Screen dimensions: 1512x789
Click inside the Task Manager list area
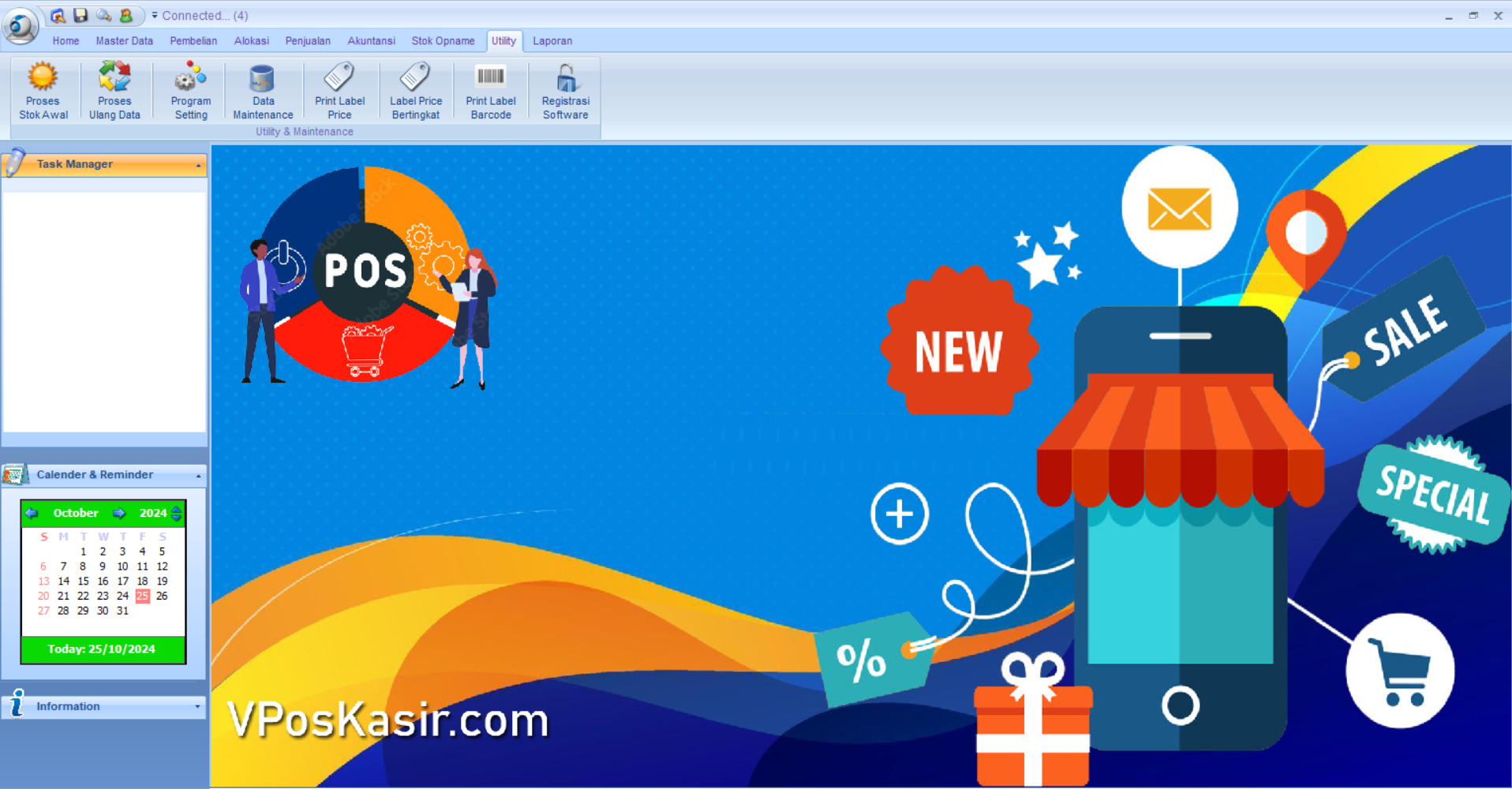[104, 312]
